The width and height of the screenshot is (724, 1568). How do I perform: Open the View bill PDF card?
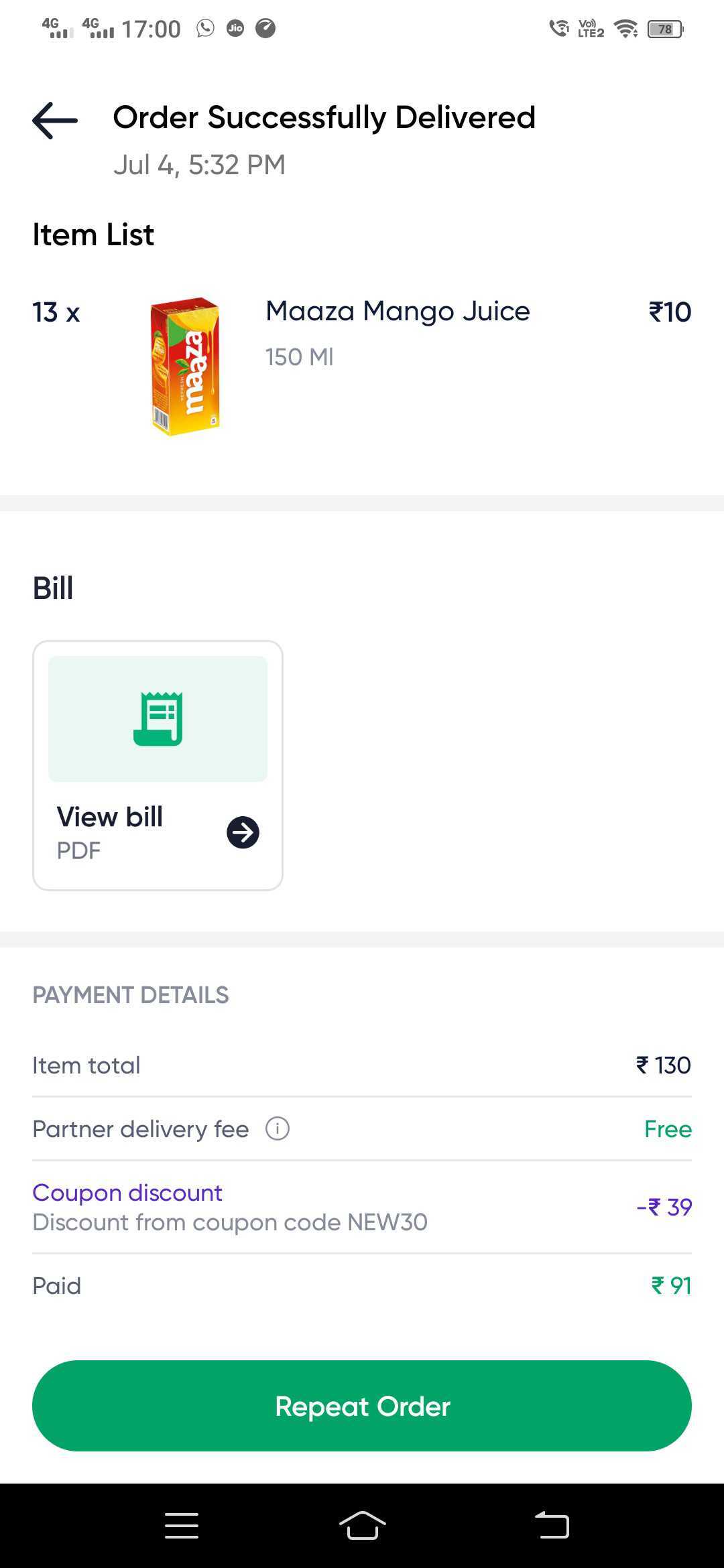158,765
